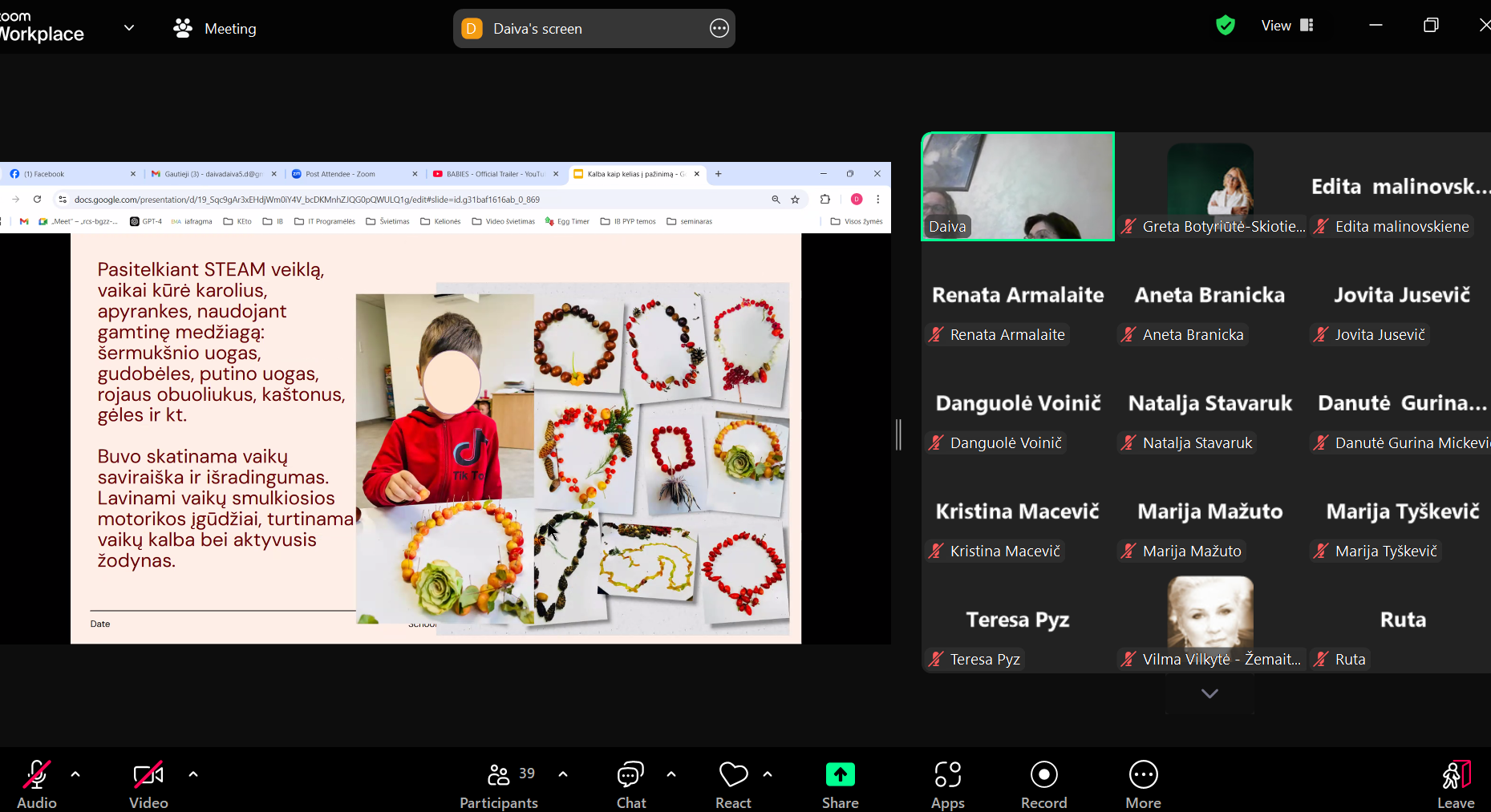Click the zoom magnifier icon in address bar

click(x=776, y=200)
